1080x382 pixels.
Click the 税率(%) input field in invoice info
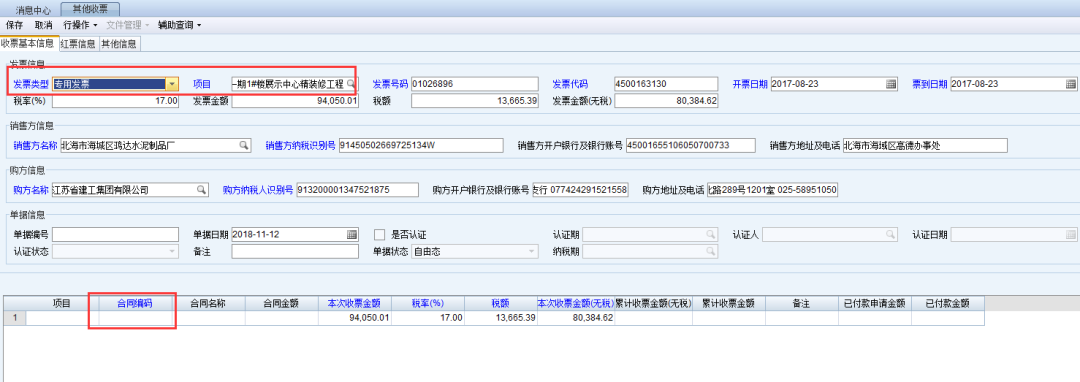(x=116, y=101)
